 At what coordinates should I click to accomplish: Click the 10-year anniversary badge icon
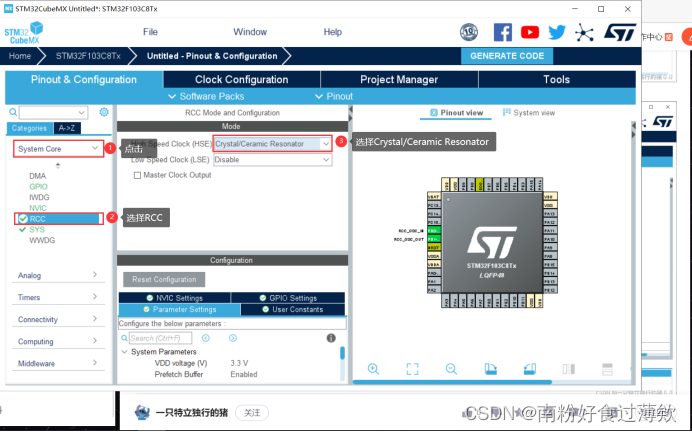click(x=469, y=32)
